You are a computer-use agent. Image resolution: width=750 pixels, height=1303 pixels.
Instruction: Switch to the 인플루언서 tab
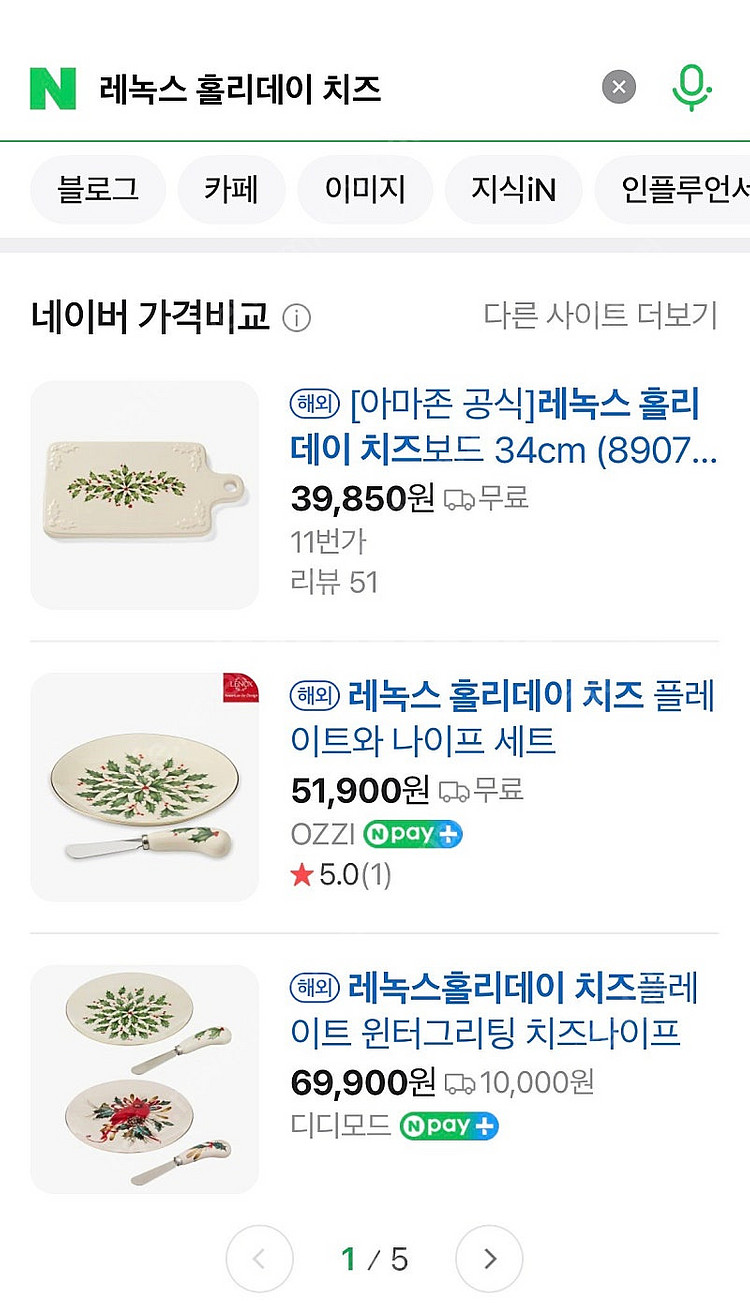point(680,189)
